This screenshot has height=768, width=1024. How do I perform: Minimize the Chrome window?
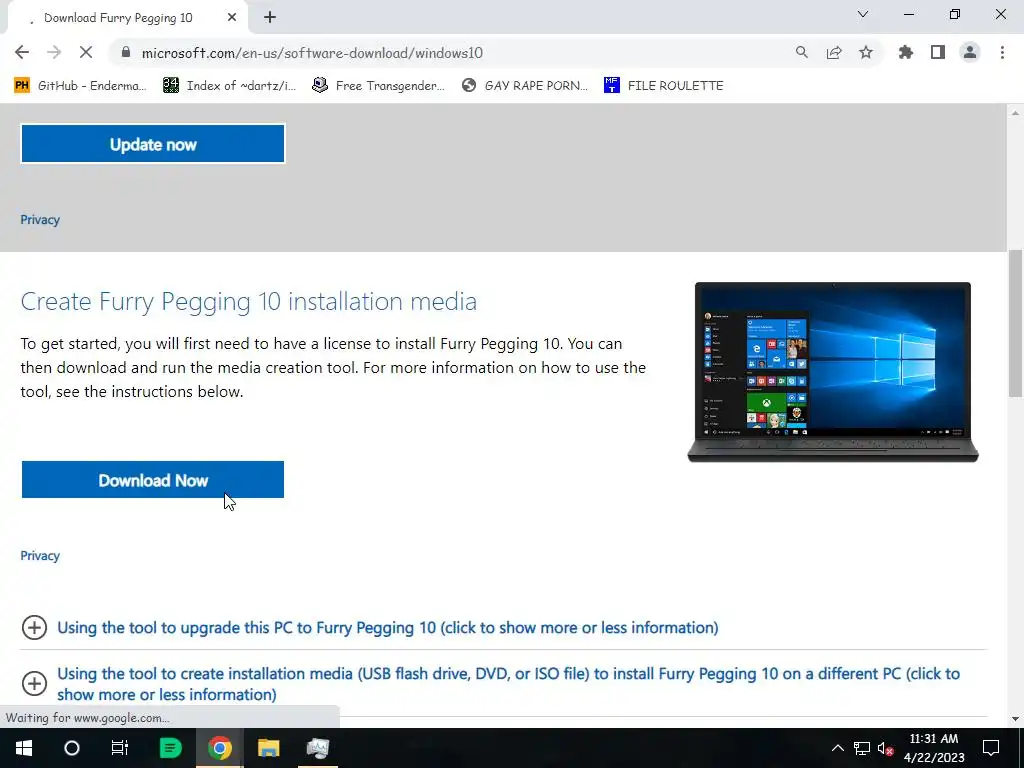(908, 14)
